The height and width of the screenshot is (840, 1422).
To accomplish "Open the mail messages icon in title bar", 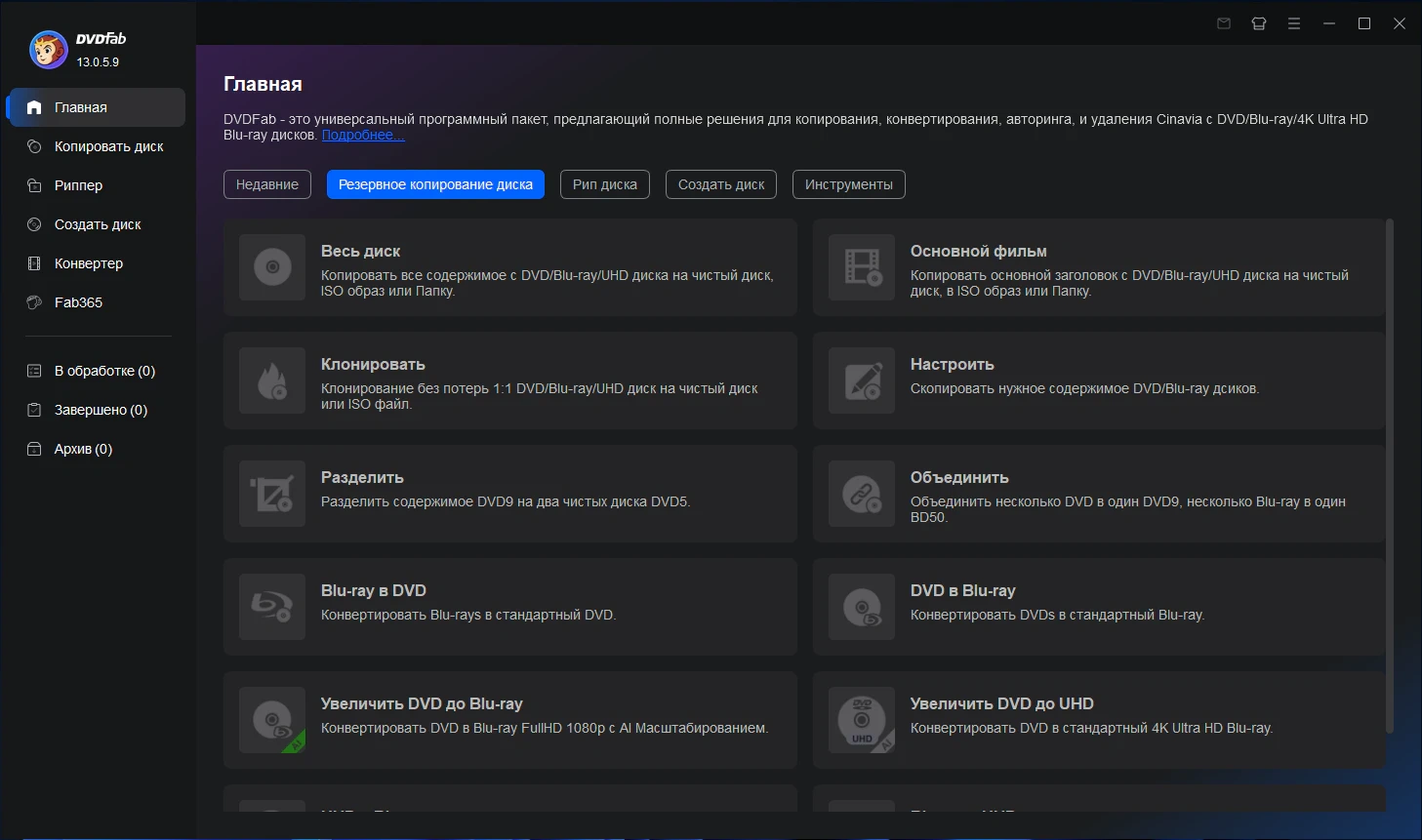I will click(1224, 23).
